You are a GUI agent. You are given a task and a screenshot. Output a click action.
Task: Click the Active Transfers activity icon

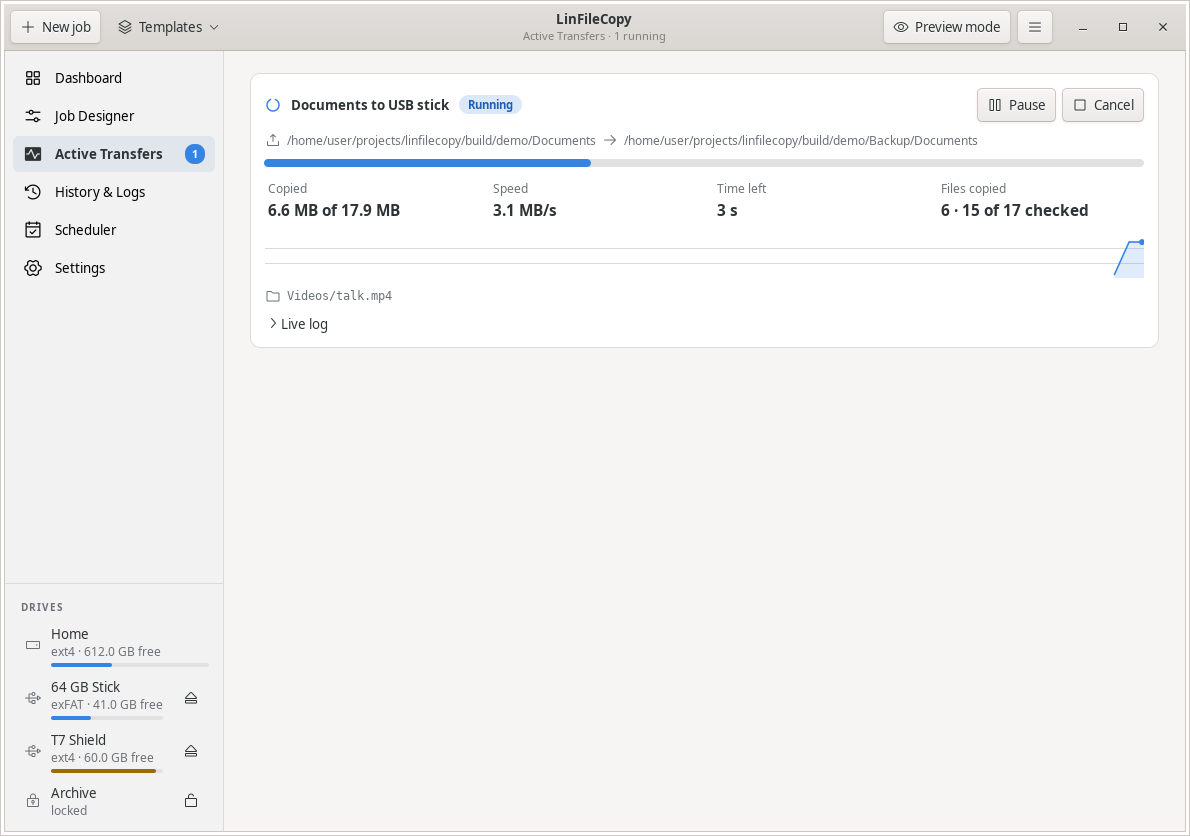click(x=33, y=154)
